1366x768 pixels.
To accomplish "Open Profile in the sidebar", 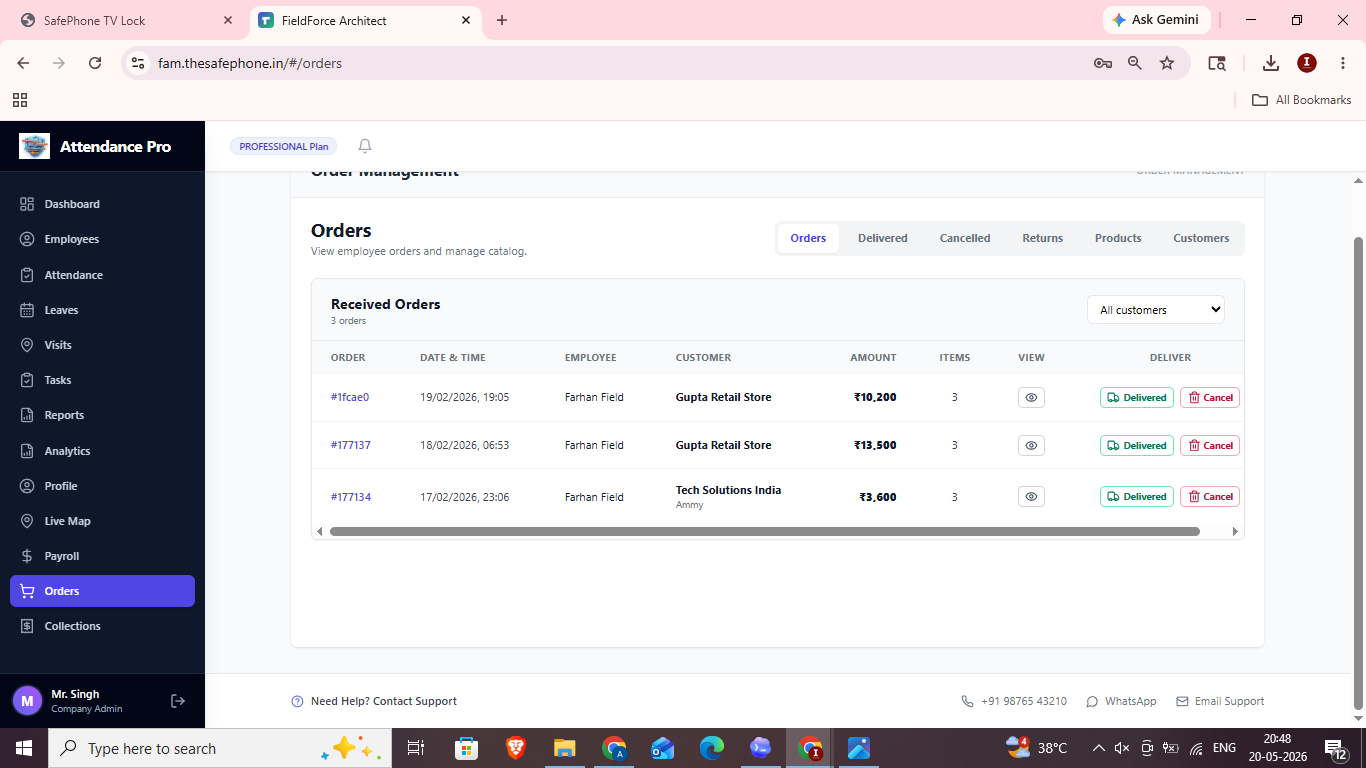I will click(x=102, y=486).
